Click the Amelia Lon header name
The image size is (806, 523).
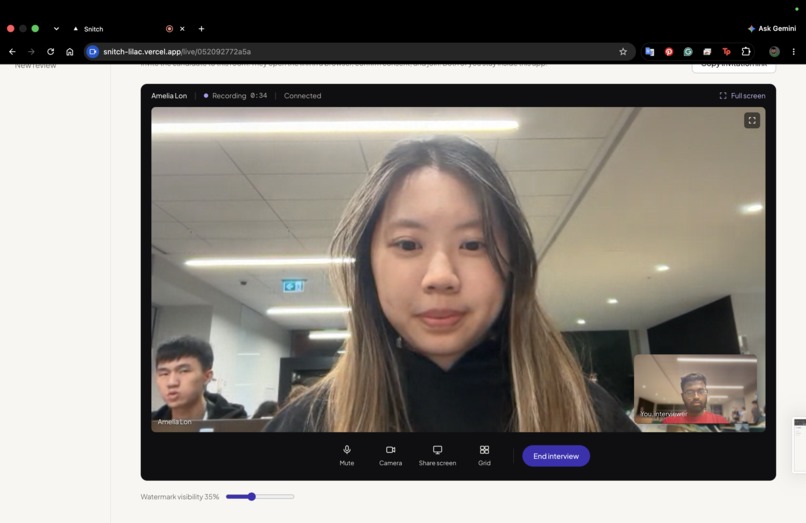169,96
